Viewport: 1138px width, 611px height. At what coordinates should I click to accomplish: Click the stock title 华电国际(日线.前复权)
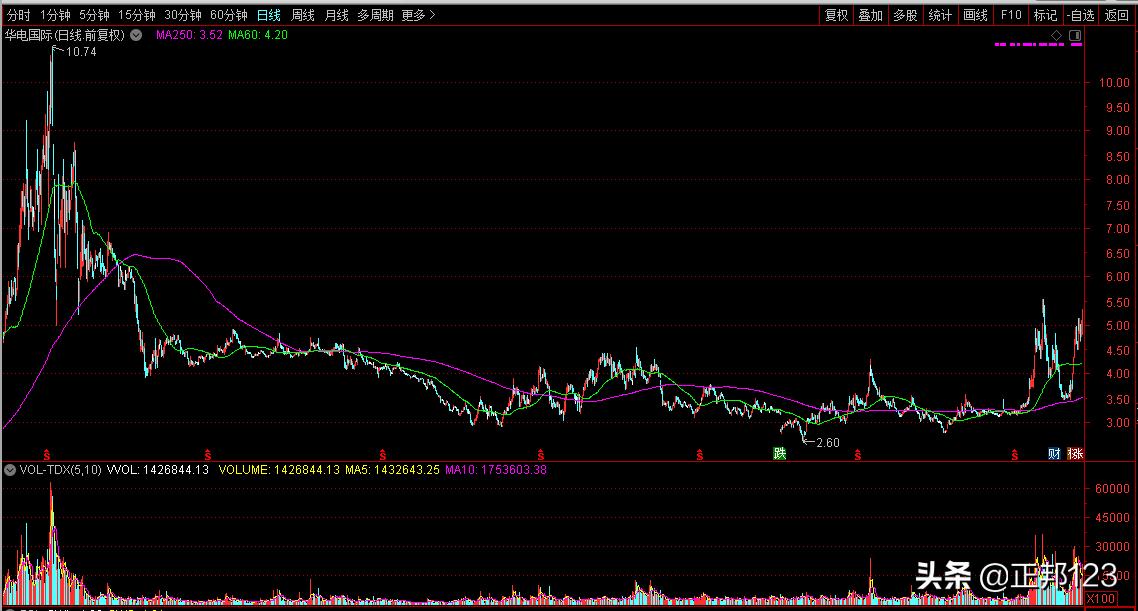tap(65, 35)
